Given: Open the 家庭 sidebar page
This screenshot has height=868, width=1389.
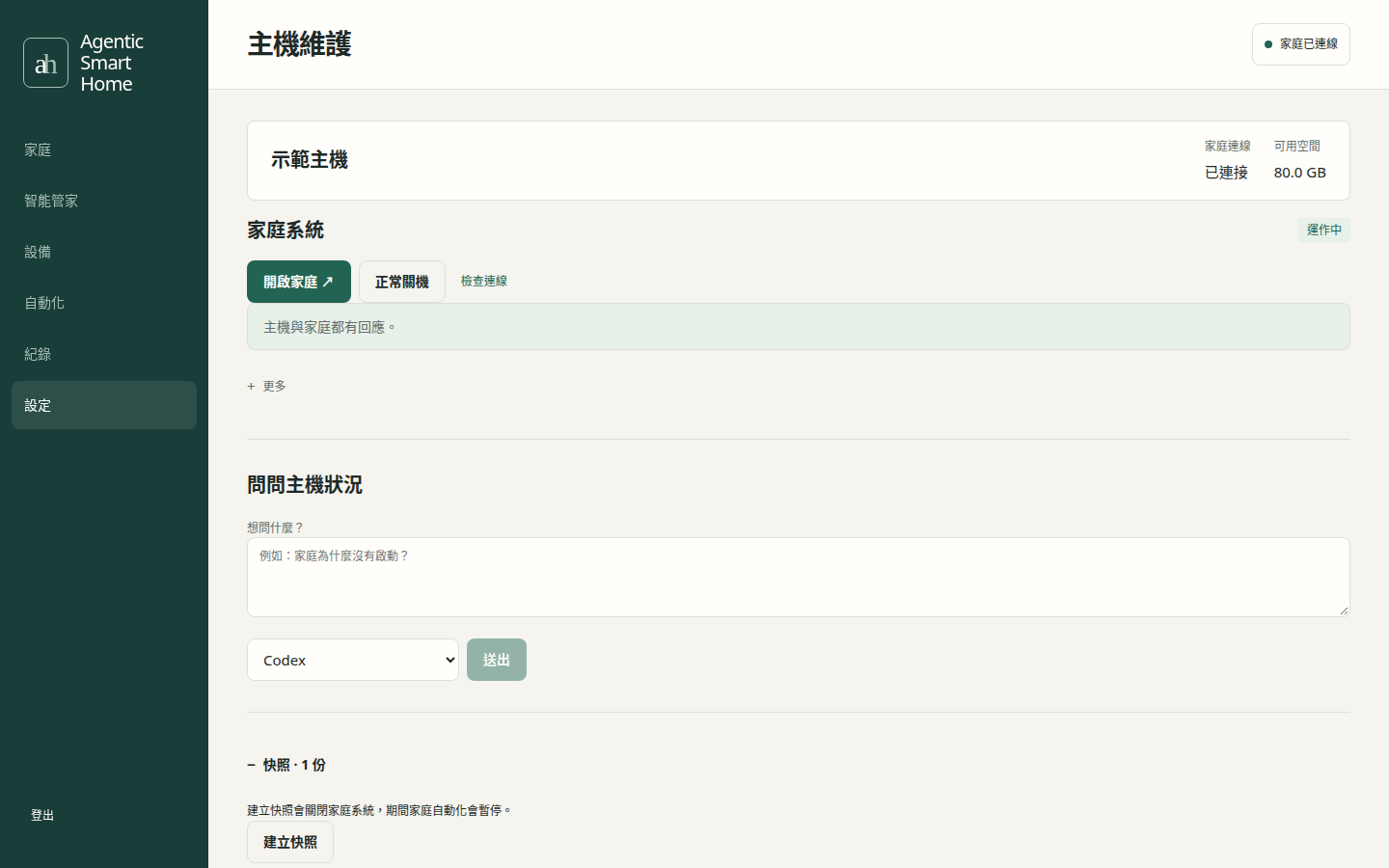Looking at the screenshot, I should [104, 149].
